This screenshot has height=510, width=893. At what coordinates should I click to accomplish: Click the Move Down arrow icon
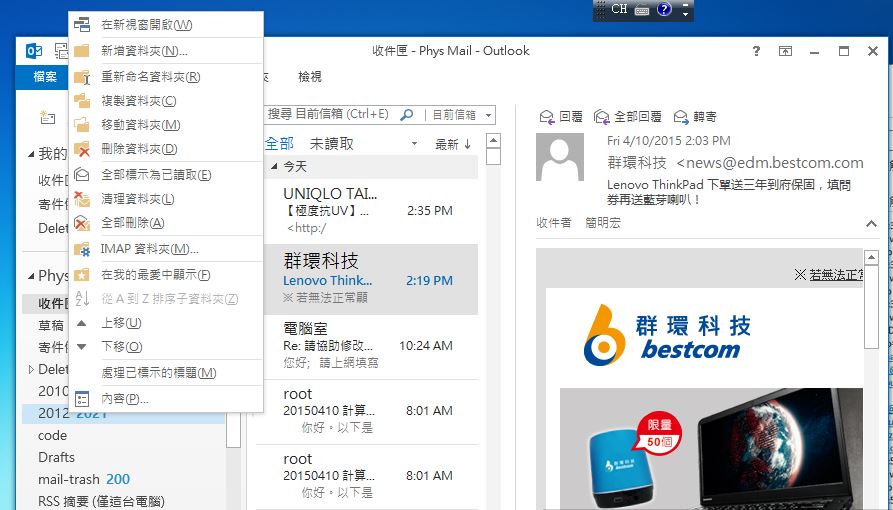[82, 346]
